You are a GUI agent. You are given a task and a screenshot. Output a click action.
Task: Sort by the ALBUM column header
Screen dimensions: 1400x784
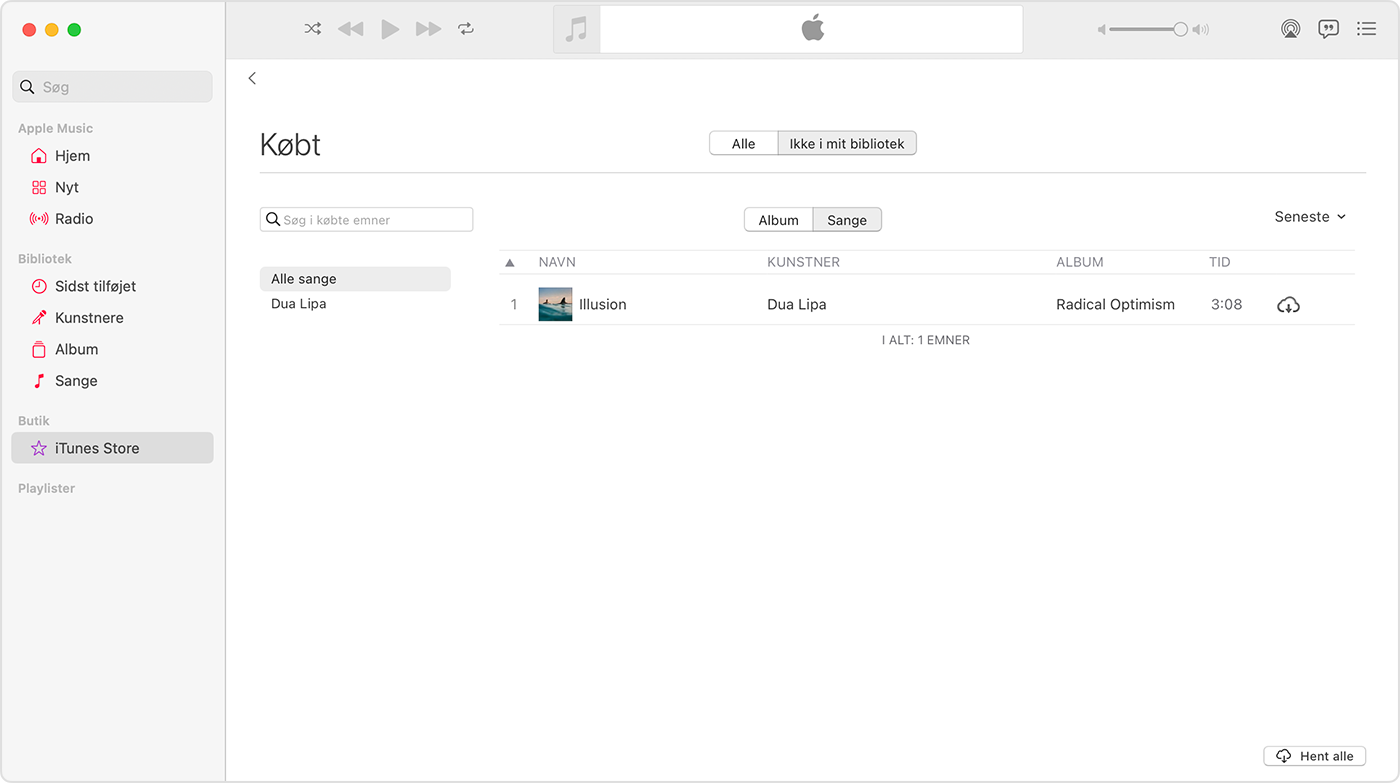coord(1080,262)
